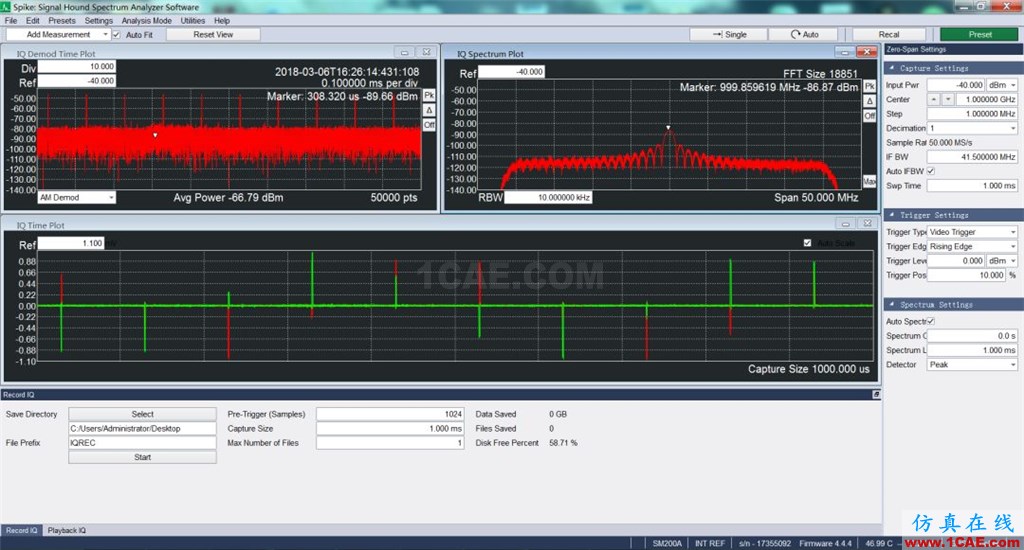
Task: Click the Single sweep button
Action: [729, 35]
